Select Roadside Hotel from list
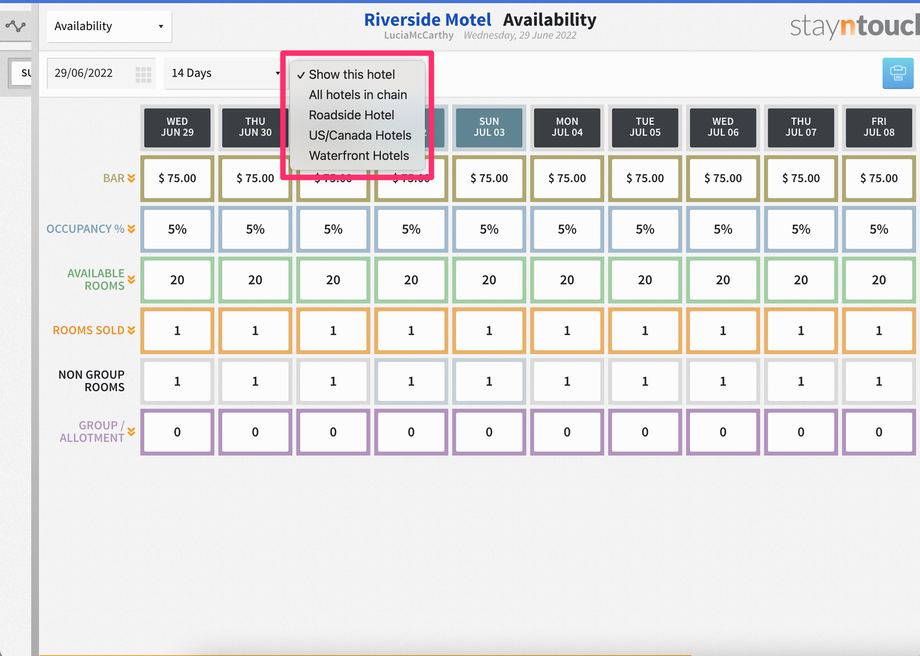This screenshot has width=920, height=656. (x=351, y=115)
